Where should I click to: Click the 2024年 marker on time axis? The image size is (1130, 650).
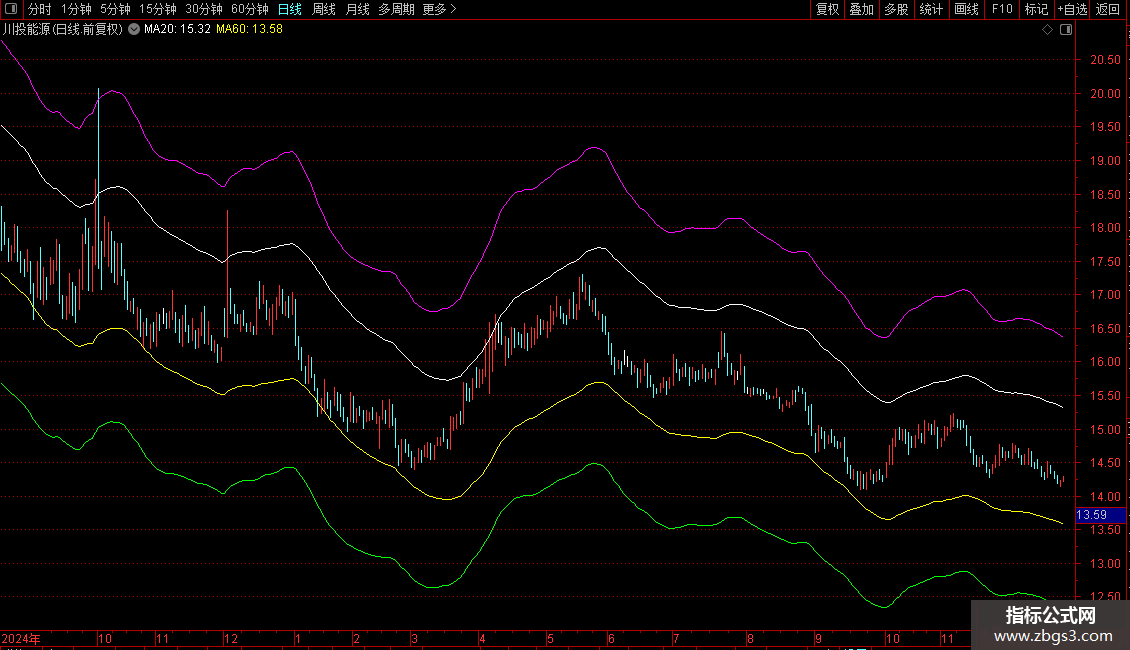coord(21,638)
